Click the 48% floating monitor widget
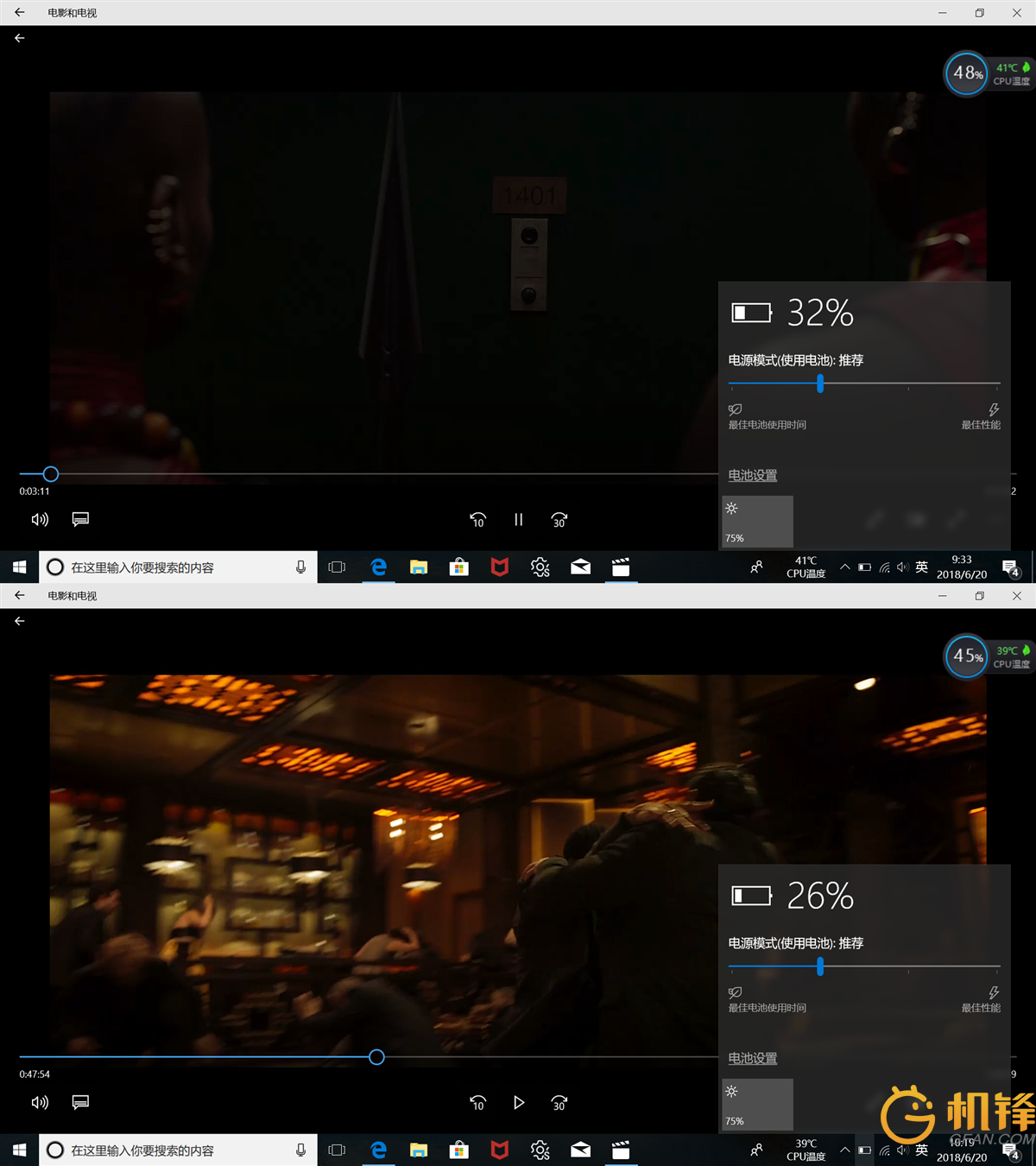 [x=966, y=73]
